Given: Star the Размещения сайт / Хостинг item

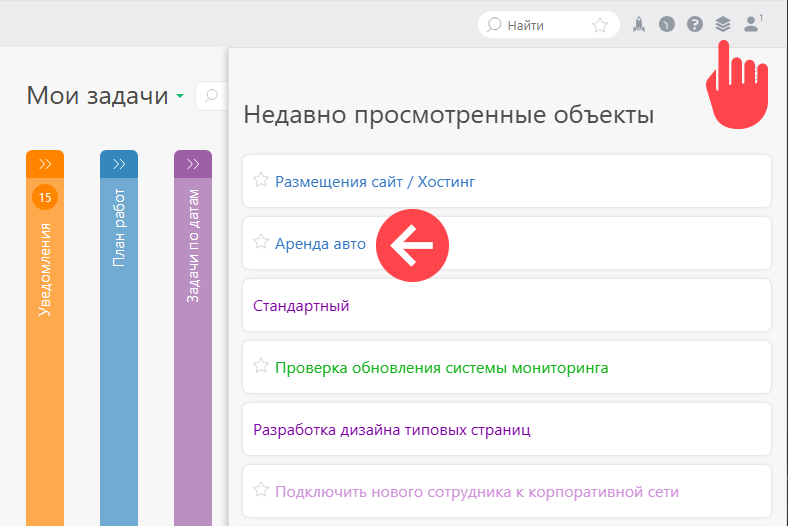Looking at the screenshot, I should pyautogui.click(x=261, y=179).
